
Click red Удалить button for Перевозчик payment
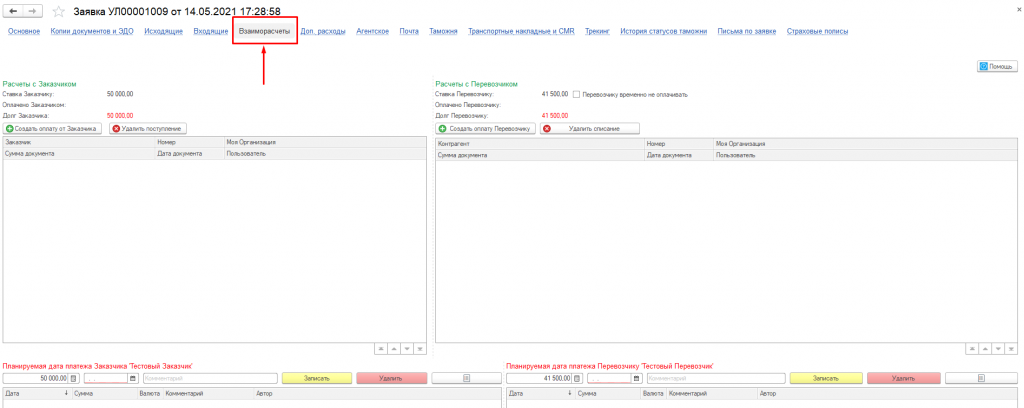(904, 378)
